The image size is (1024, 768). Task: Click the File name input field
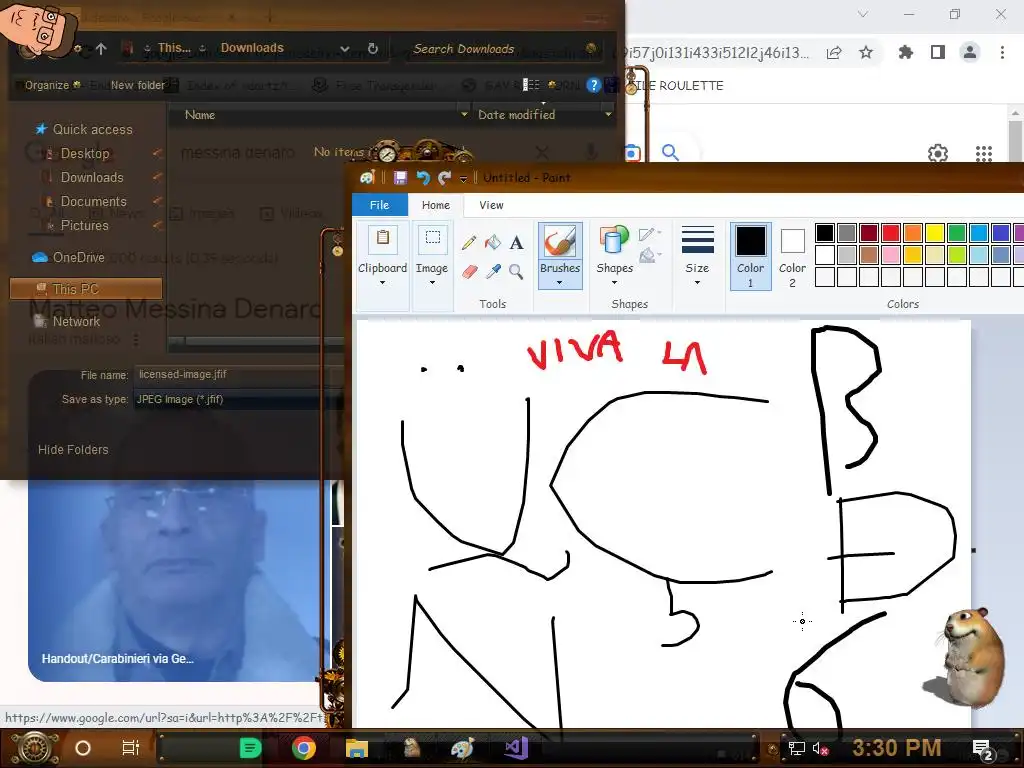(x=239, y=374)
